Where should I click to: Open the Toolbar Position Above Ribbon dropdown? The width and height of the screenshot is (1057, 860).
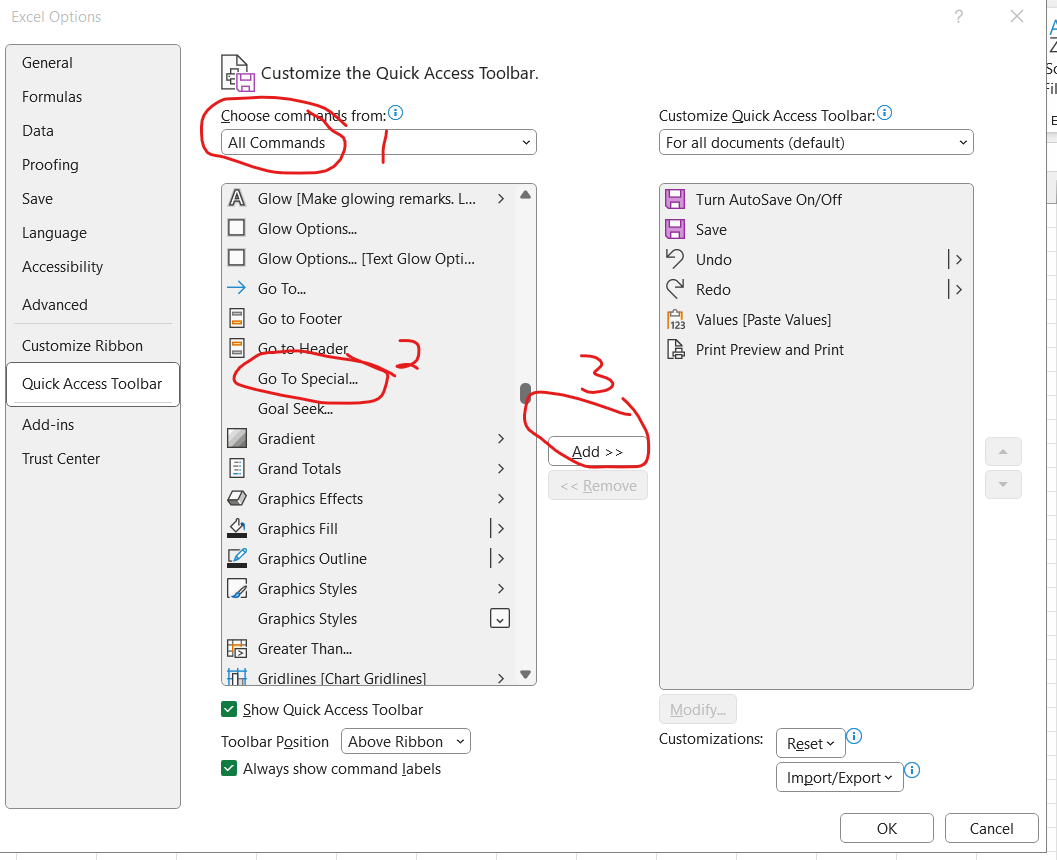point(405,741)
